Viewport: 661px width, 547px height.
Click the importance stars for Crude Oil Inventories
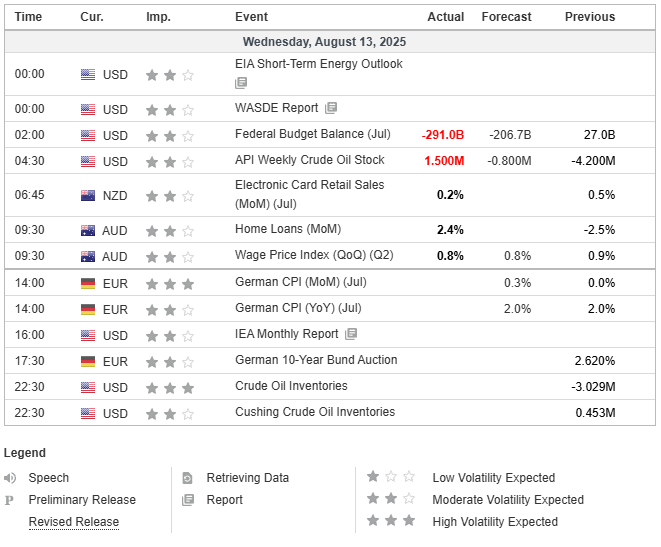pos(170,388)
